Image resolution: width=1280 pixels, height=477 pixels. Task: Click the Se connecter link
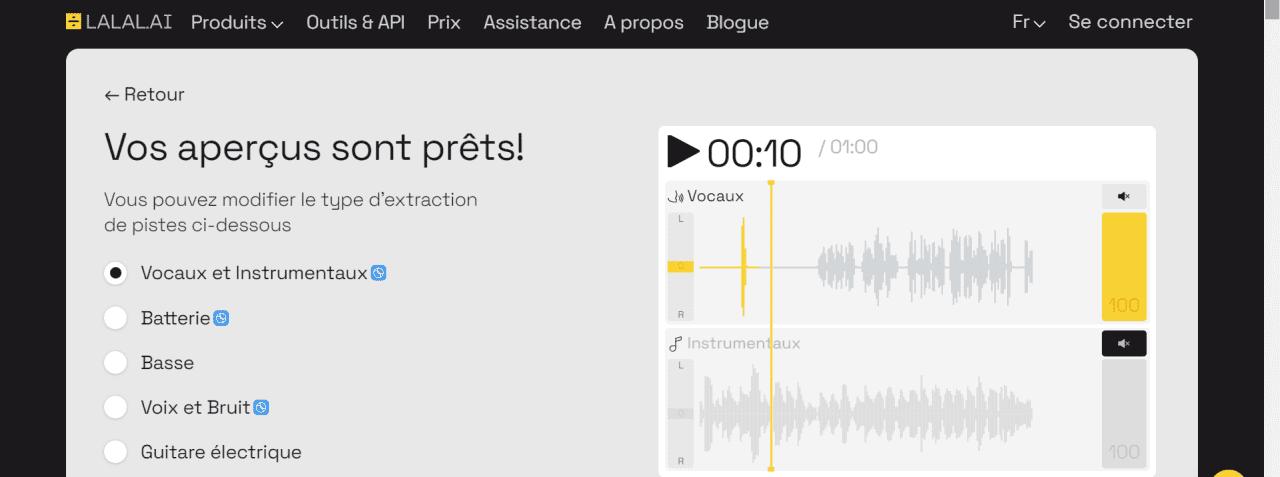[1130, 22]
